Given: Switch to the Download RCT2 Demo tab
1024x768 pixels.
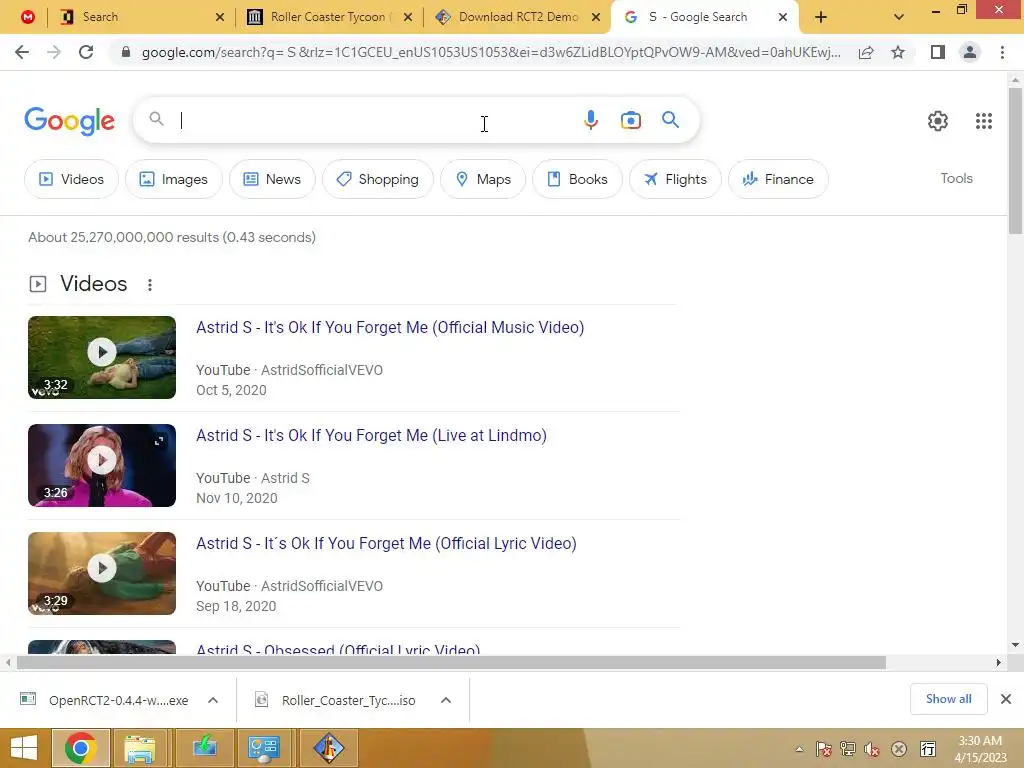Looking at the screenshot, I should (518, 17).
